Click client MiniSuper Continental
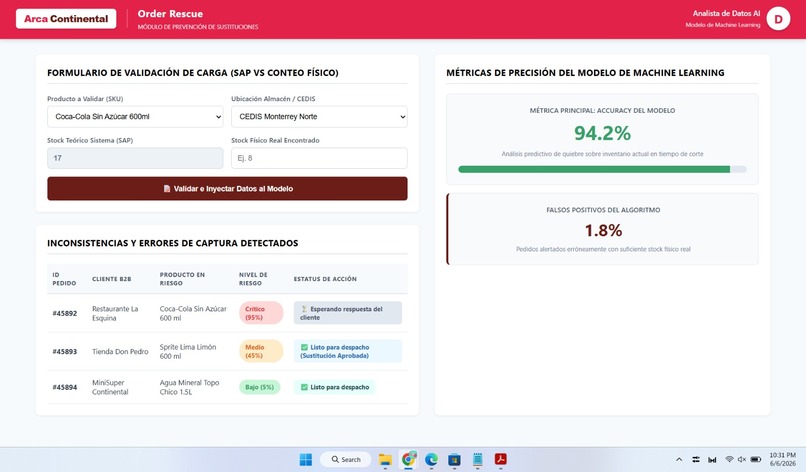Viewport: 806px width, 472px height. 111,387
